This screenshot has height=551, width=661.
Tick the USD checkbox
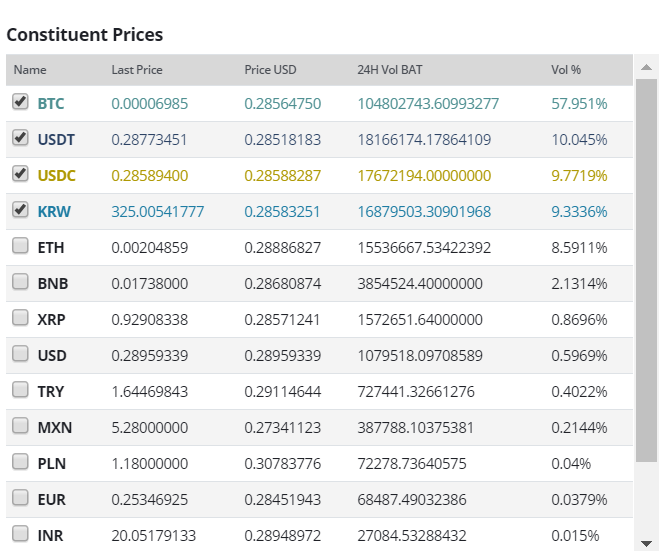(x=20, y=353)
